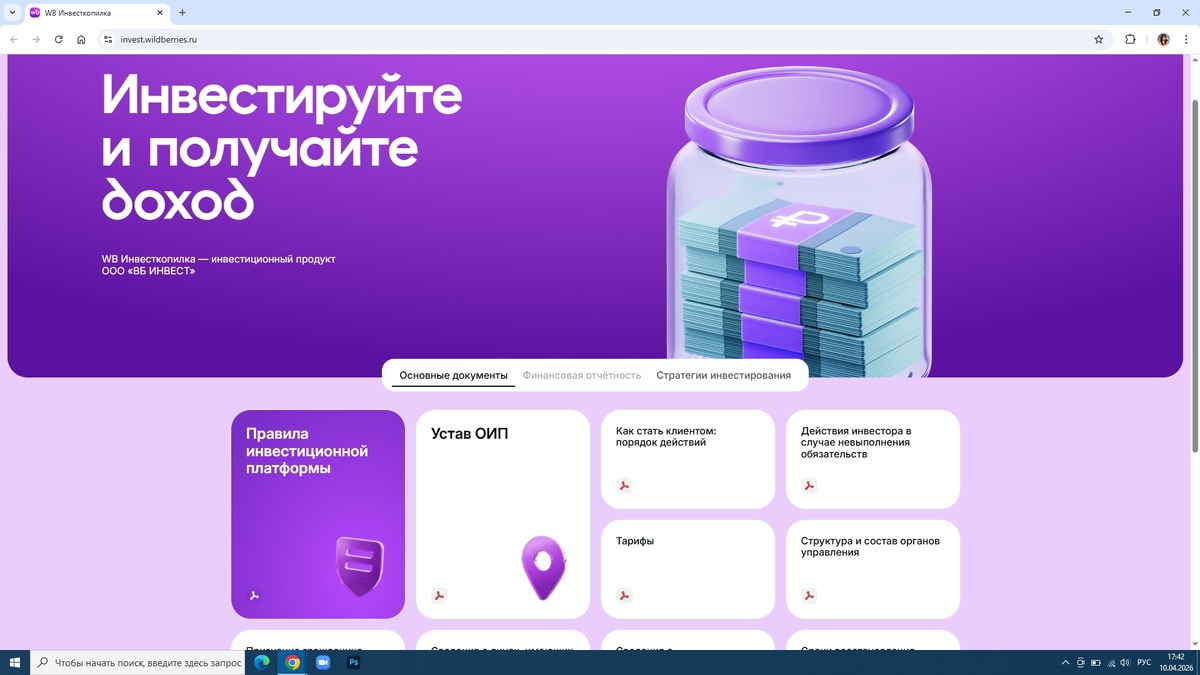This screenshot has width=1200, height=675.
Task: Open Как стать клиентом: порядок действий
Action: click(x=688, y=459)
